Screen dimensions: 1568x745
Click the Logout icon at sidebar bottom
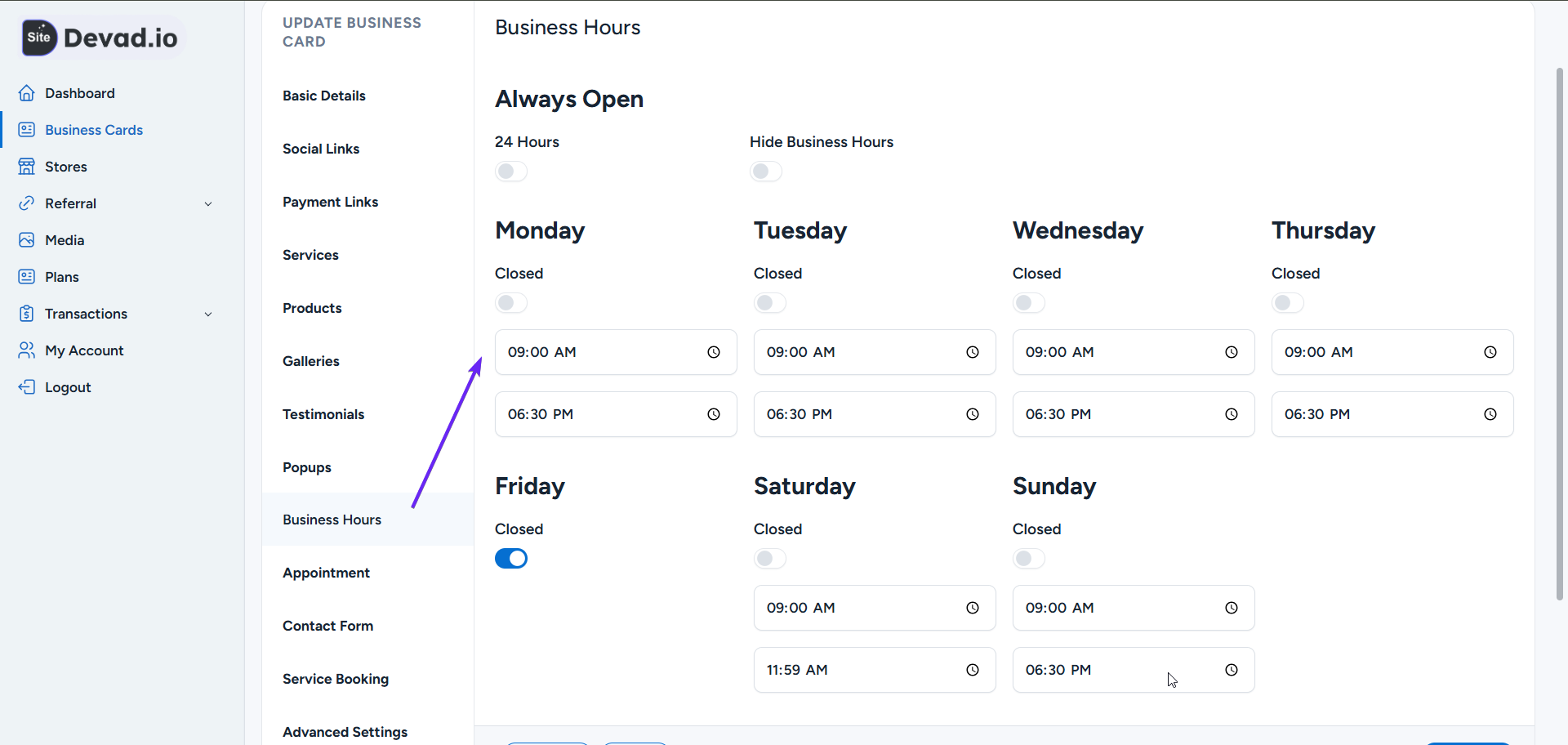(27, 386)
